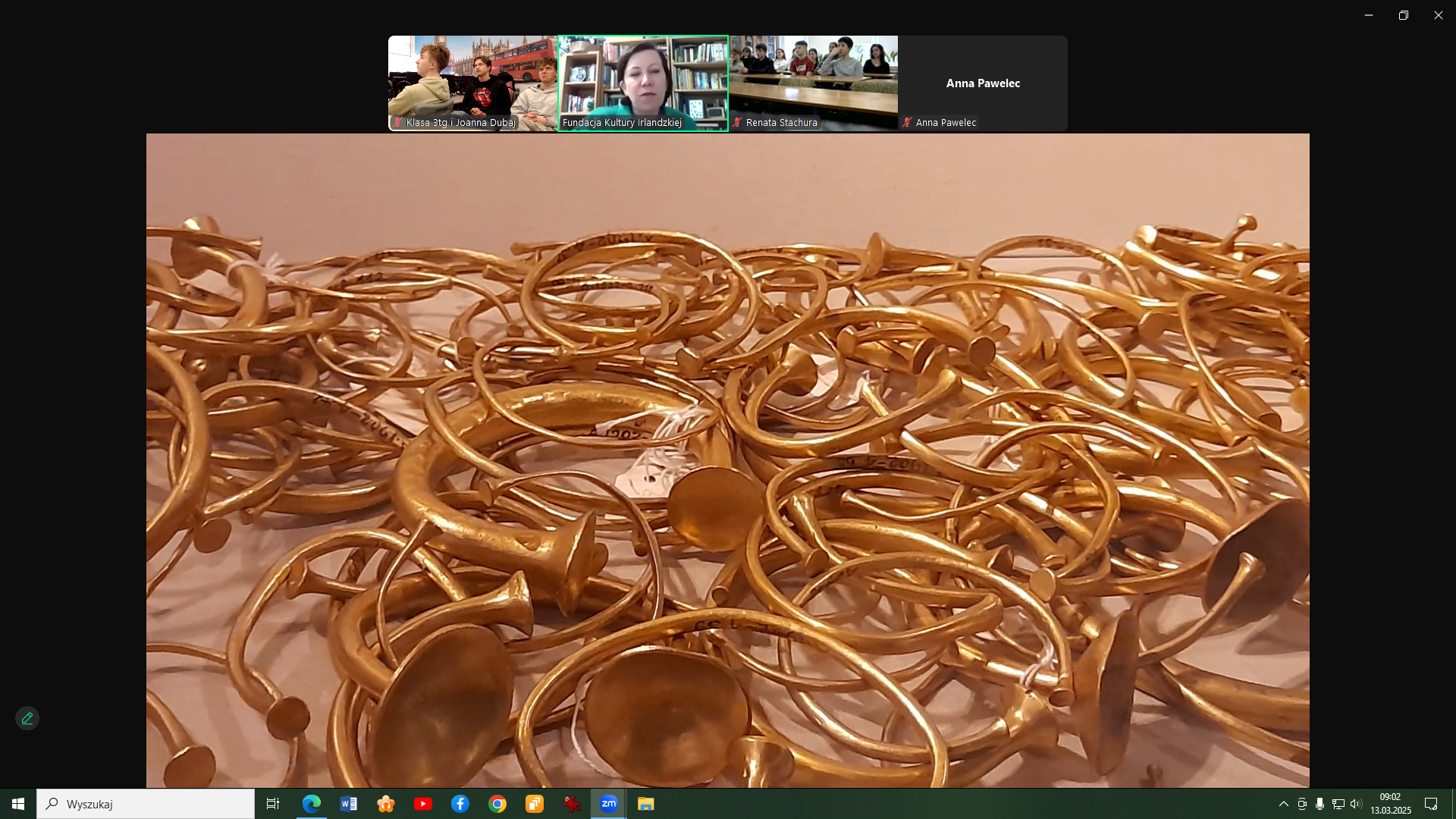The width and height of the screenshot is (1456, 819).
Task: Click the green annotate pencil icon
Action: click(27, 718)
